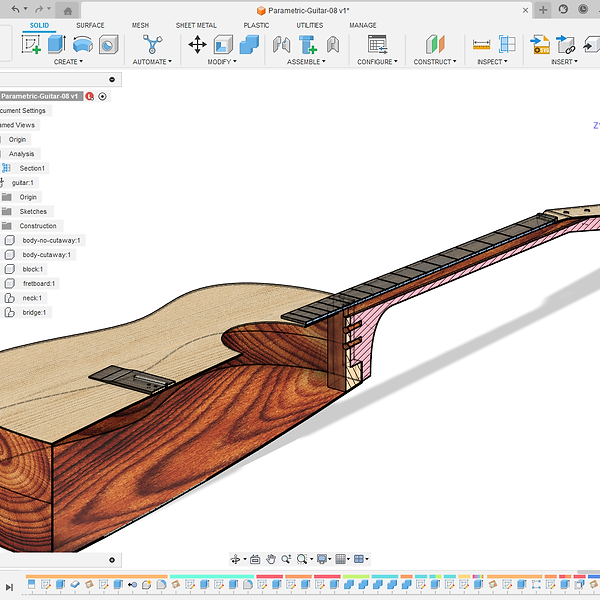The height and width of the screenshot is (600, 600).
Task: Select the Look At tool
Action: pos(255,559)
